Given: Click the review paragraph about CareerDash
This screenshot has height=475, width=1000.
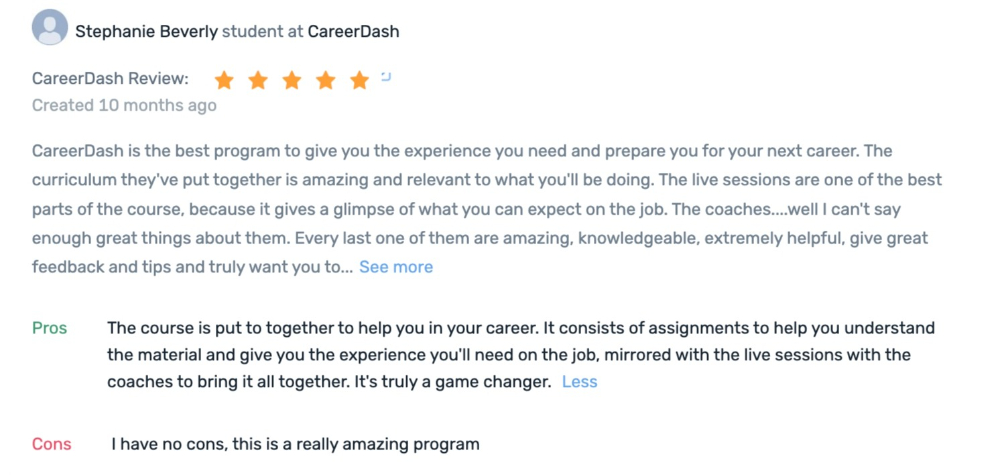Looking at the screenshot, I should 487,209.
